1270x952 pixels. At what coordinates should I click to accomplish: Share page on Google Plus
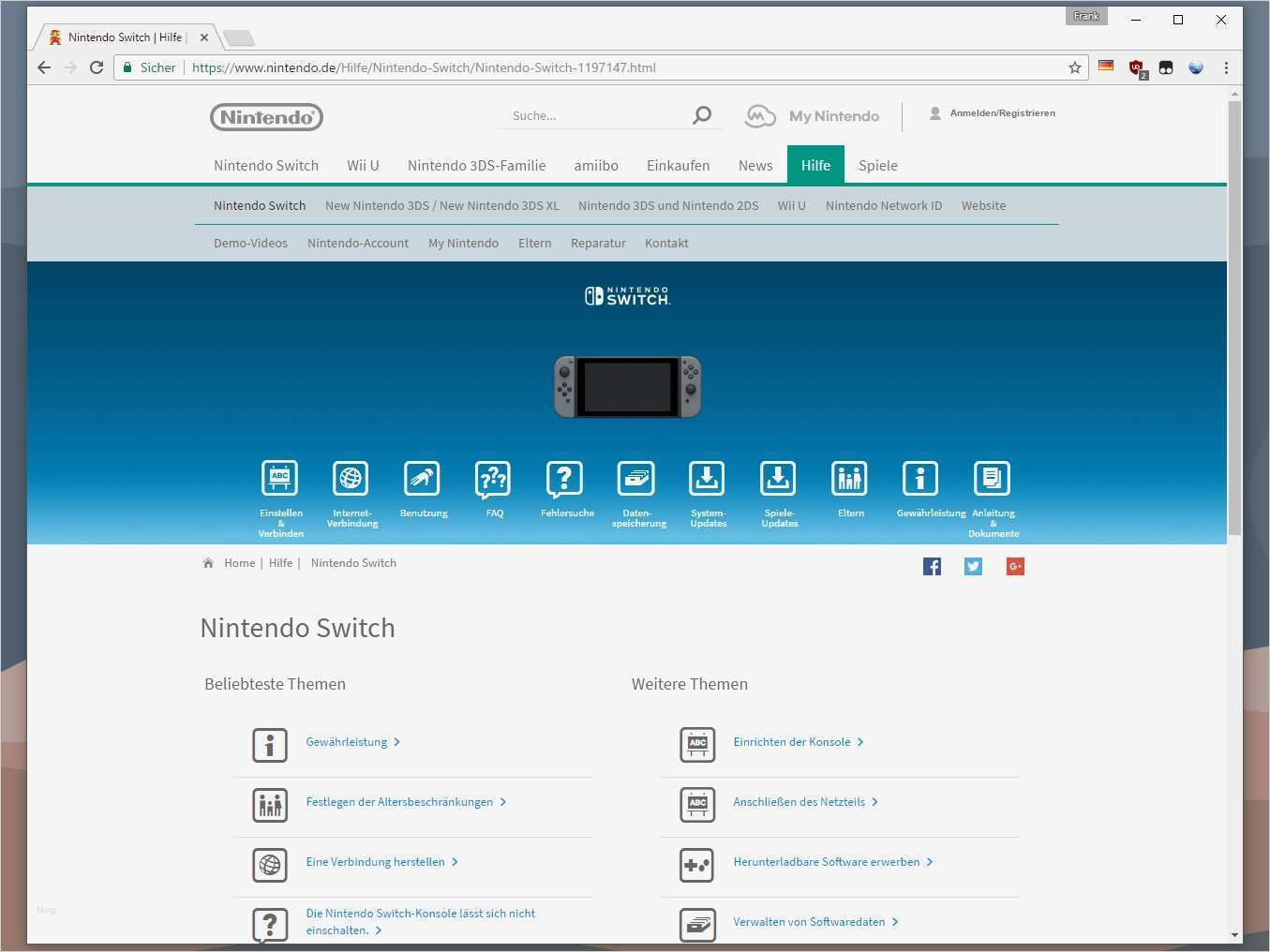tap(1015, 566)
